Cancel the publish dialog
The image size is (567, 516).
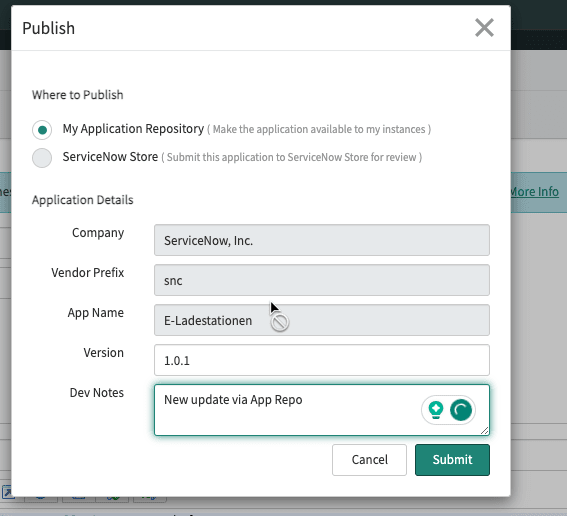point(369,460)
